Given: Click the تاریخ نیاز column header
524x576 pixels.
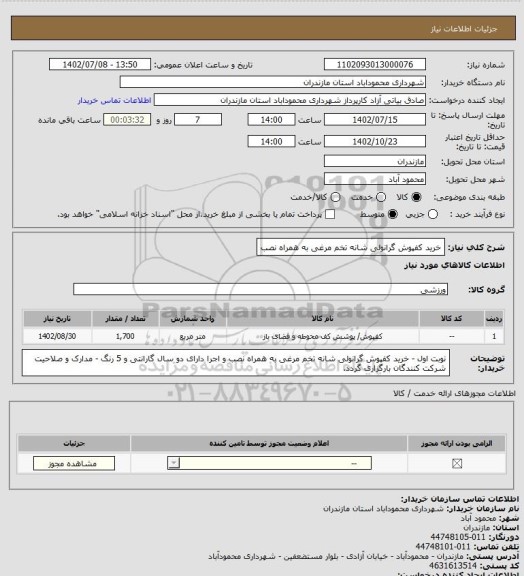Looking at the screenshot, I should point(57,319).
